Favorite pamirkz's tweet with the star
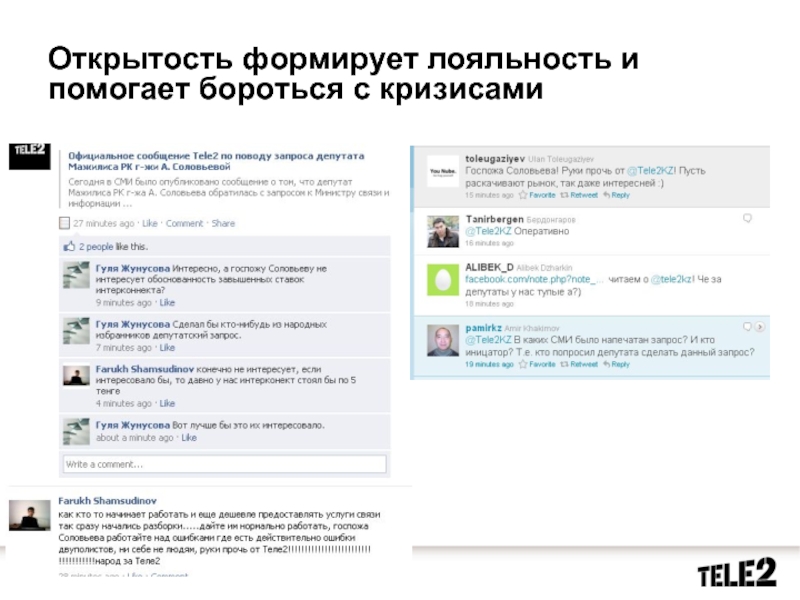800x600 pixels. tap(537, 364)
